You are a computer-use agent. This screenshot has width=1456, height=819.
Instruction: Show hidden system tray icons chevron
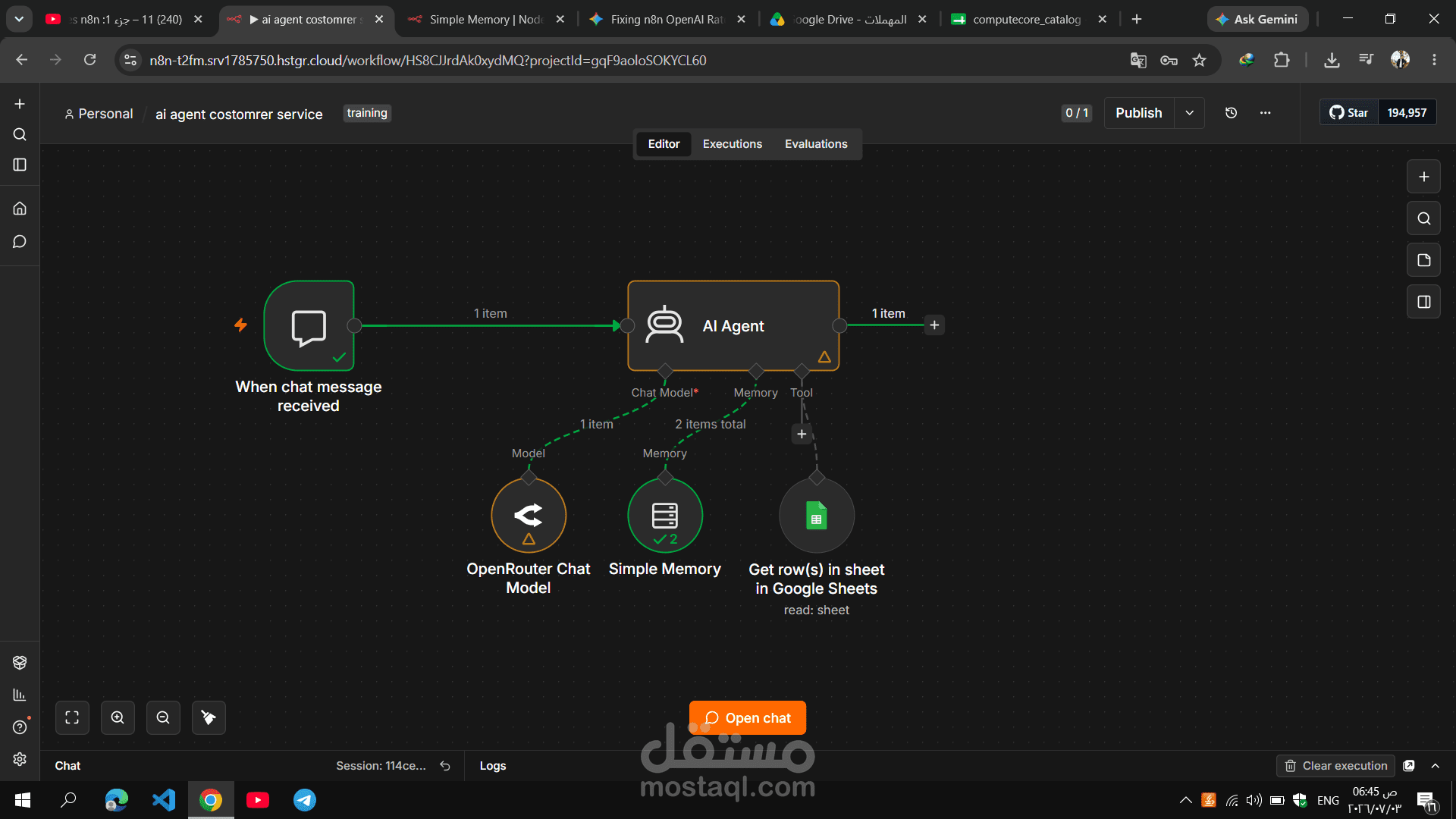click(x=1185, y=800)
